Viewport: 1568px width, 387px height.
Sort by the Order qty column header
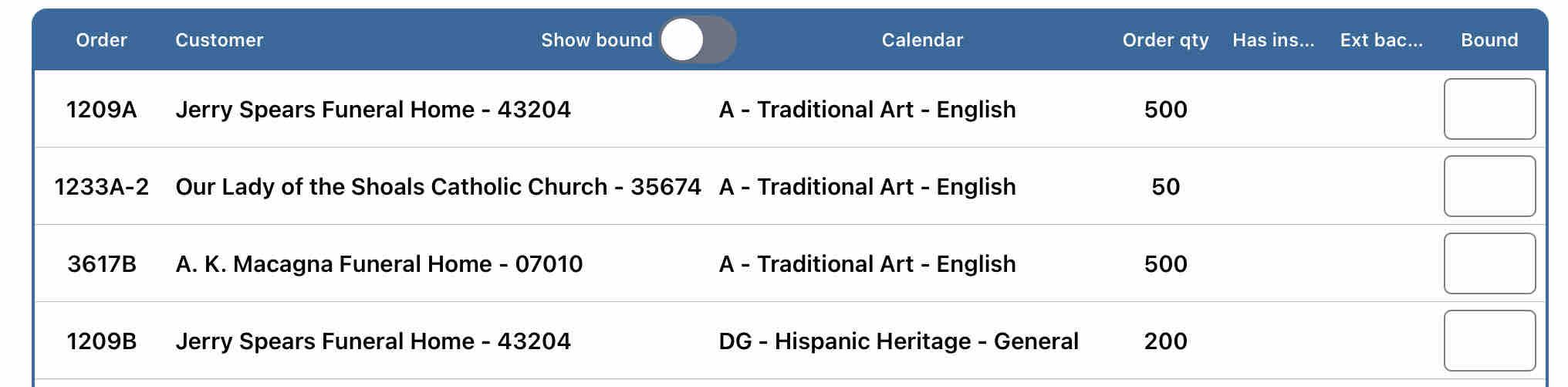coord(1165,40)
